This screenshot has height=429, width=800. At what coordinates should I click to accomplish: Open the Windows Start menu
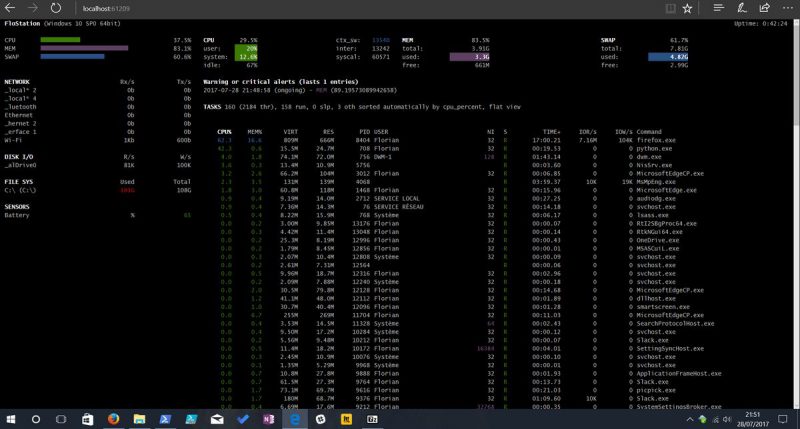point(10,419)
